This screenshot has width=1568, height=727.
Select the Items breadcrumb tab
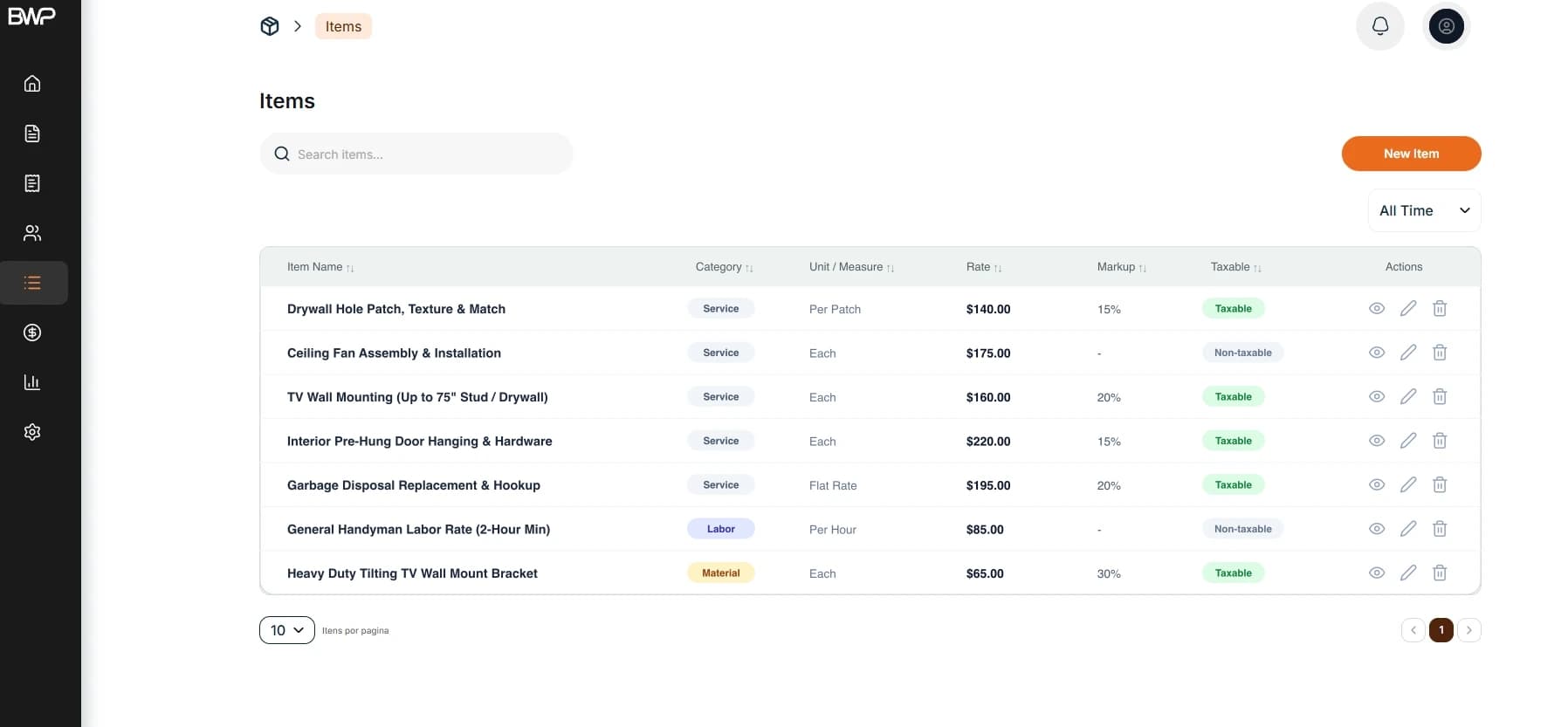pos(343,26)
